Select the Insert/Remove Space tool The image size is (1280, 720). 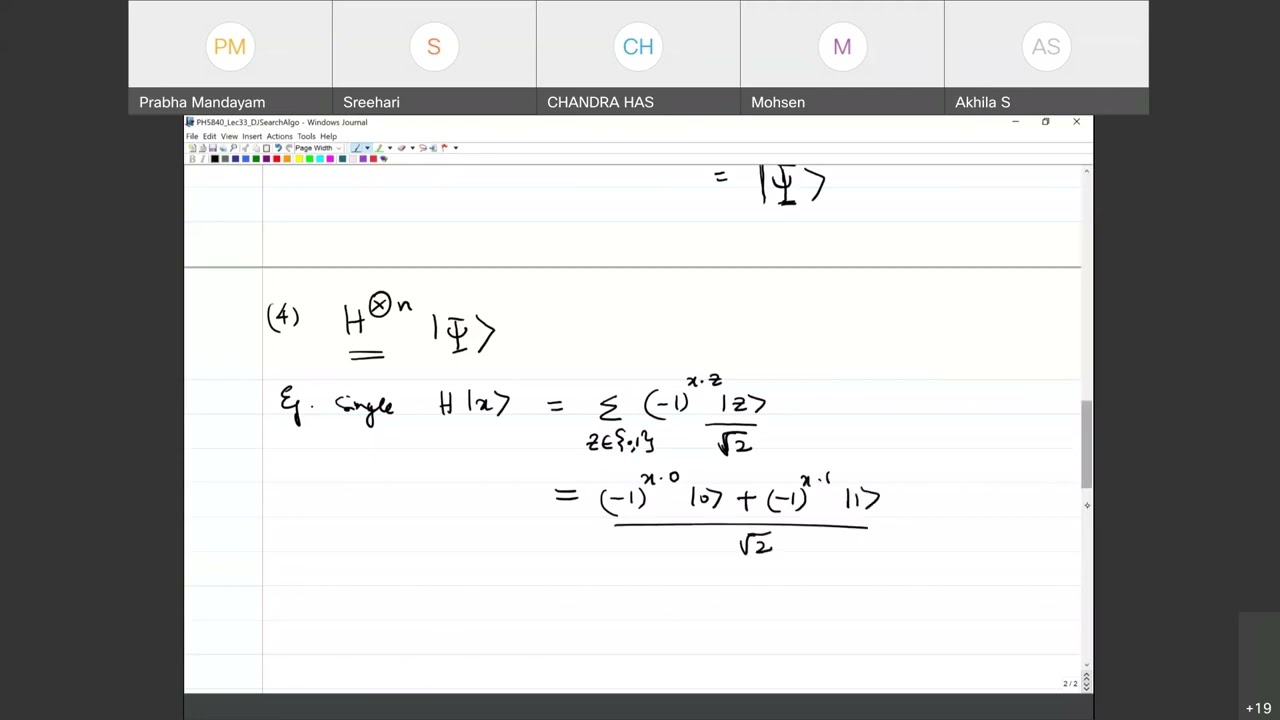click(433, 148)
